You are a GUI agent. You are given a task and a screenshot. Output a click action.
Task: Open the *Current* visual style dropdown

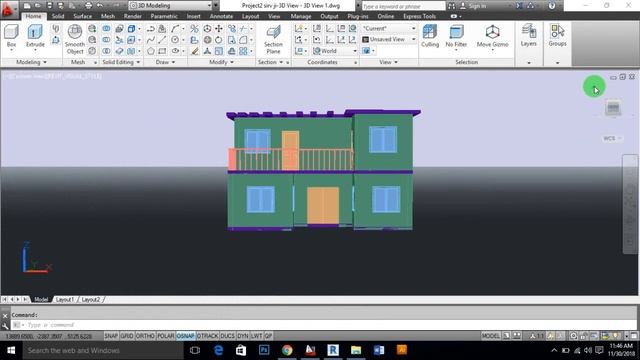(389, 29)
